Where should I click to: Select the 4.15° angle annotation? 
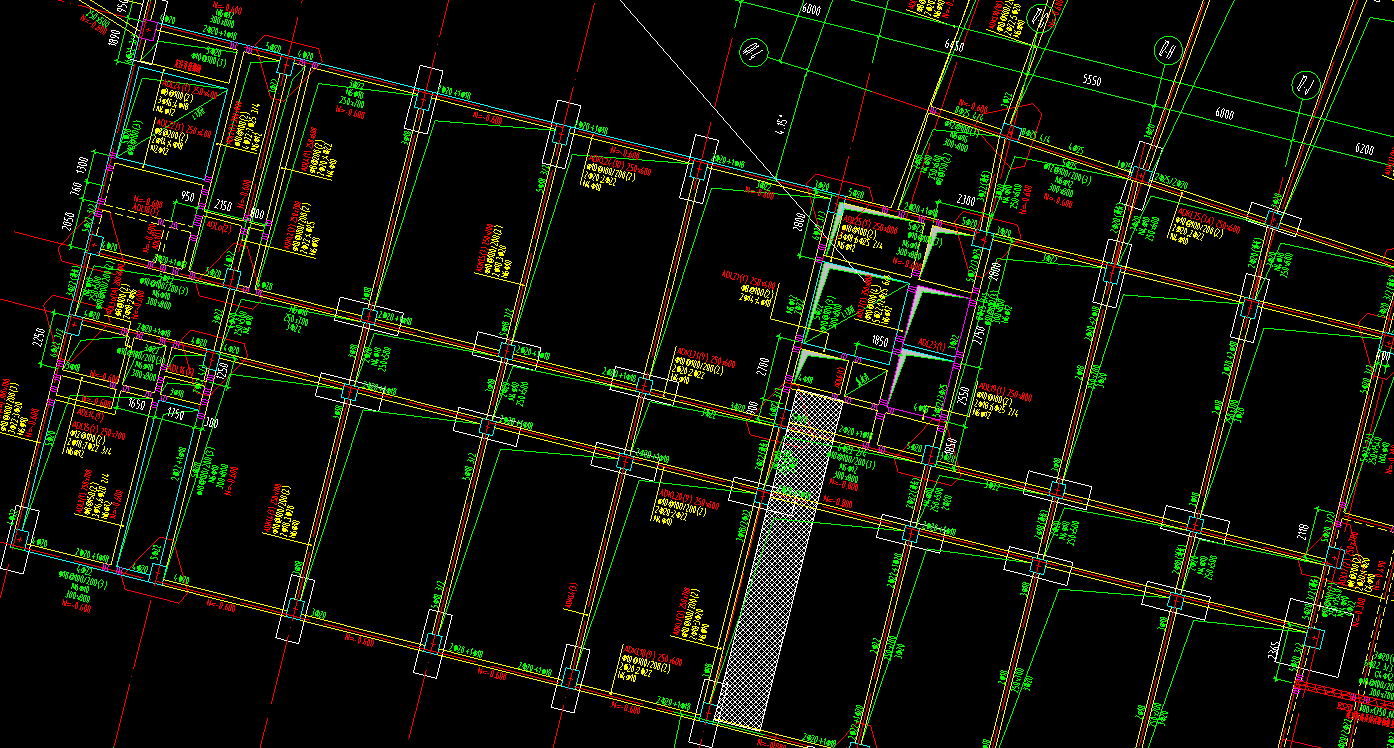point(783,124)
